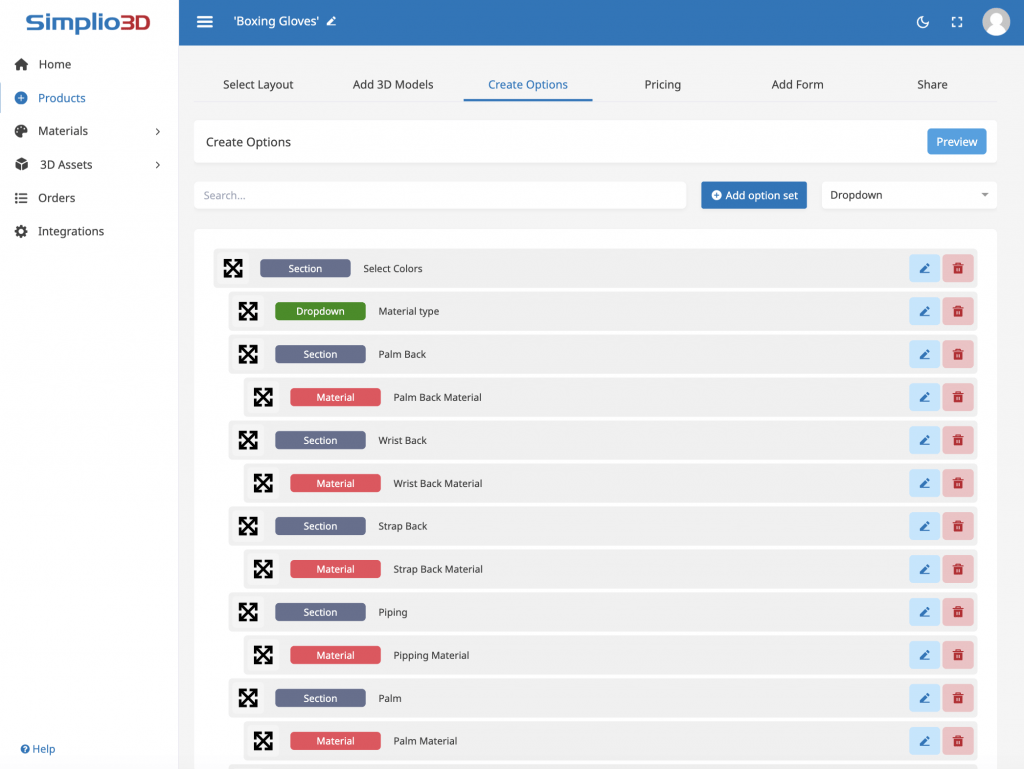Open the Help link

coord(38,749)
